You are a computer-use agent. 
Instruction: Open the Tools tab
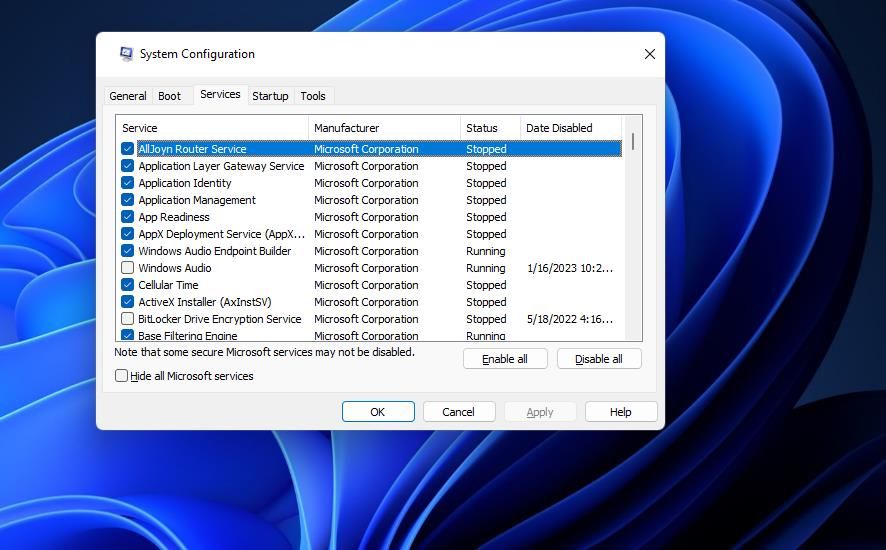click(x=313, y=96)
